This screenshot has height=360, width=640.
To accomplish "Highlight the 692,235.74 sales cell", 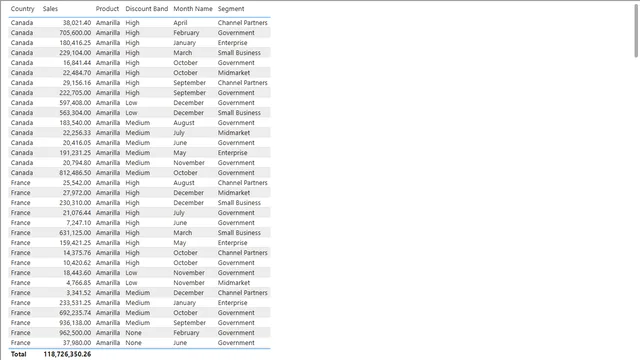I will pos(75,313).
